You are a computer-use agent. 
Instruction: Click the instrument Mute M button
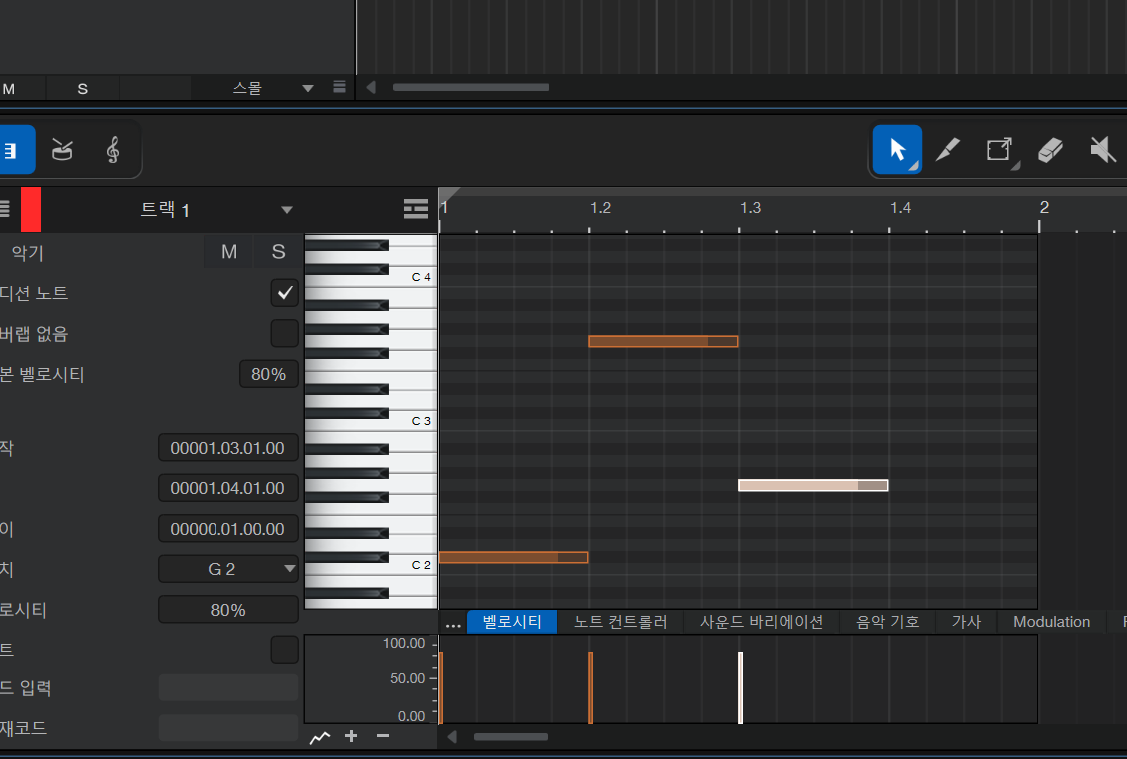click(229, 252)
